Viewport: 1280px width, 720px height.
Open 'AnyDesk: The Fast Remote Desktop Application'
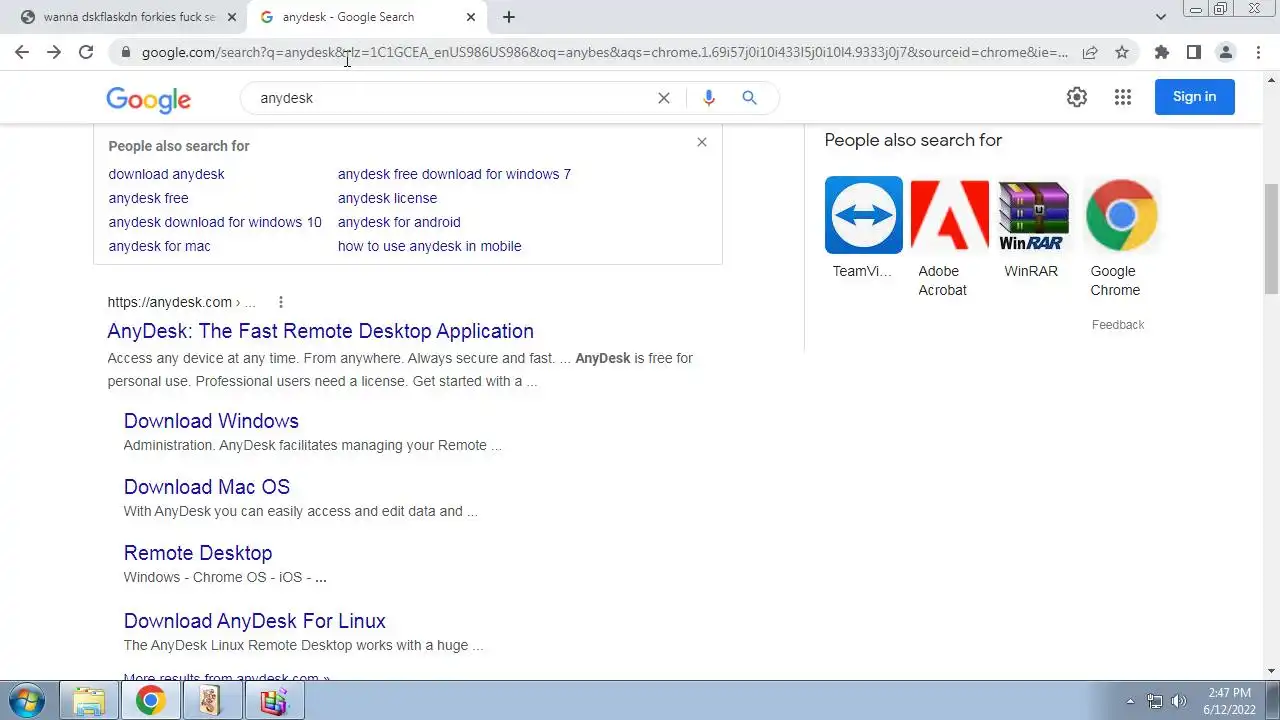tap(321, 331)
